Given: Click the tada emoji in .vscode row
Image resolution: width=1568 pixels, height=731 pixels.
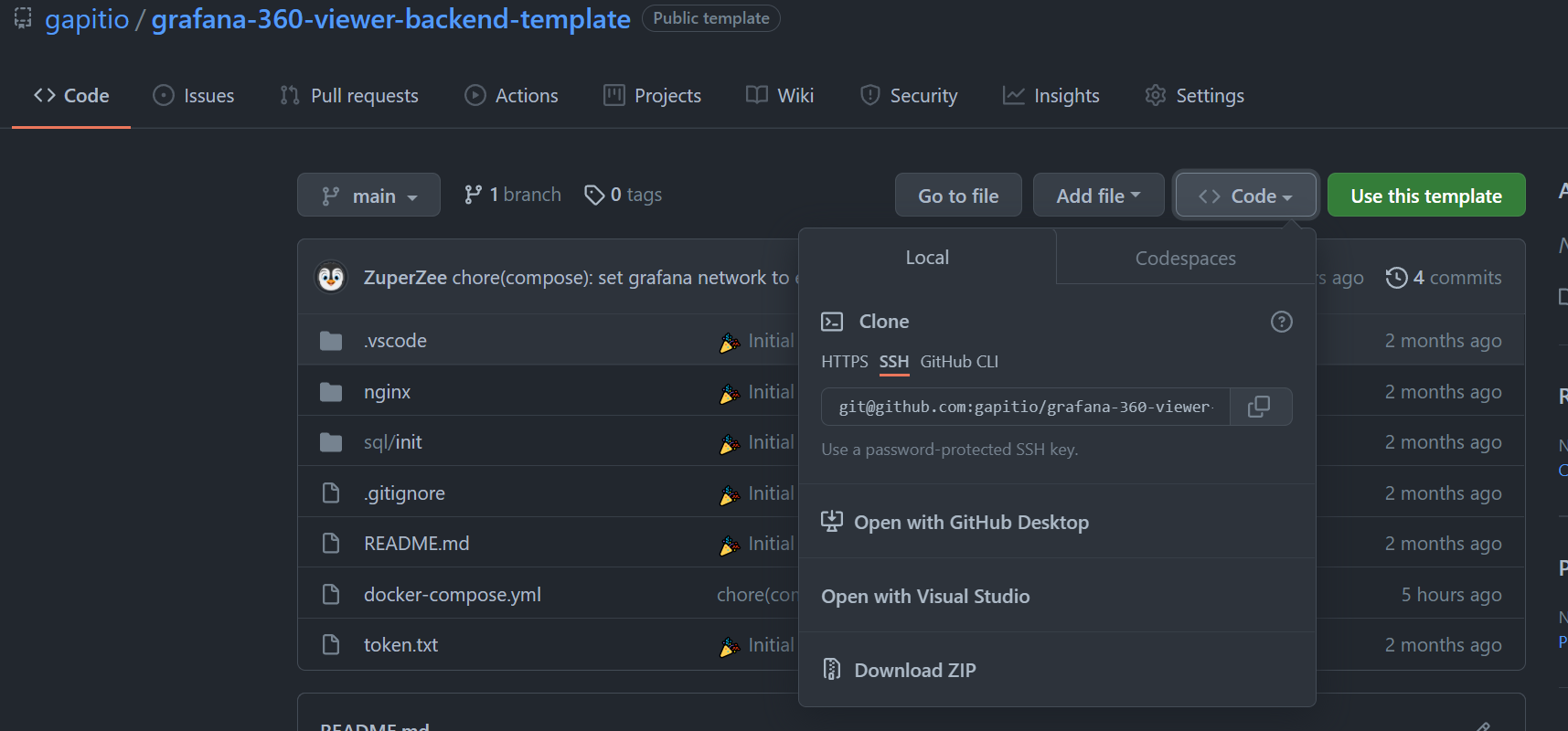Looking at the screenshot, I should click(x=730, y=342).
